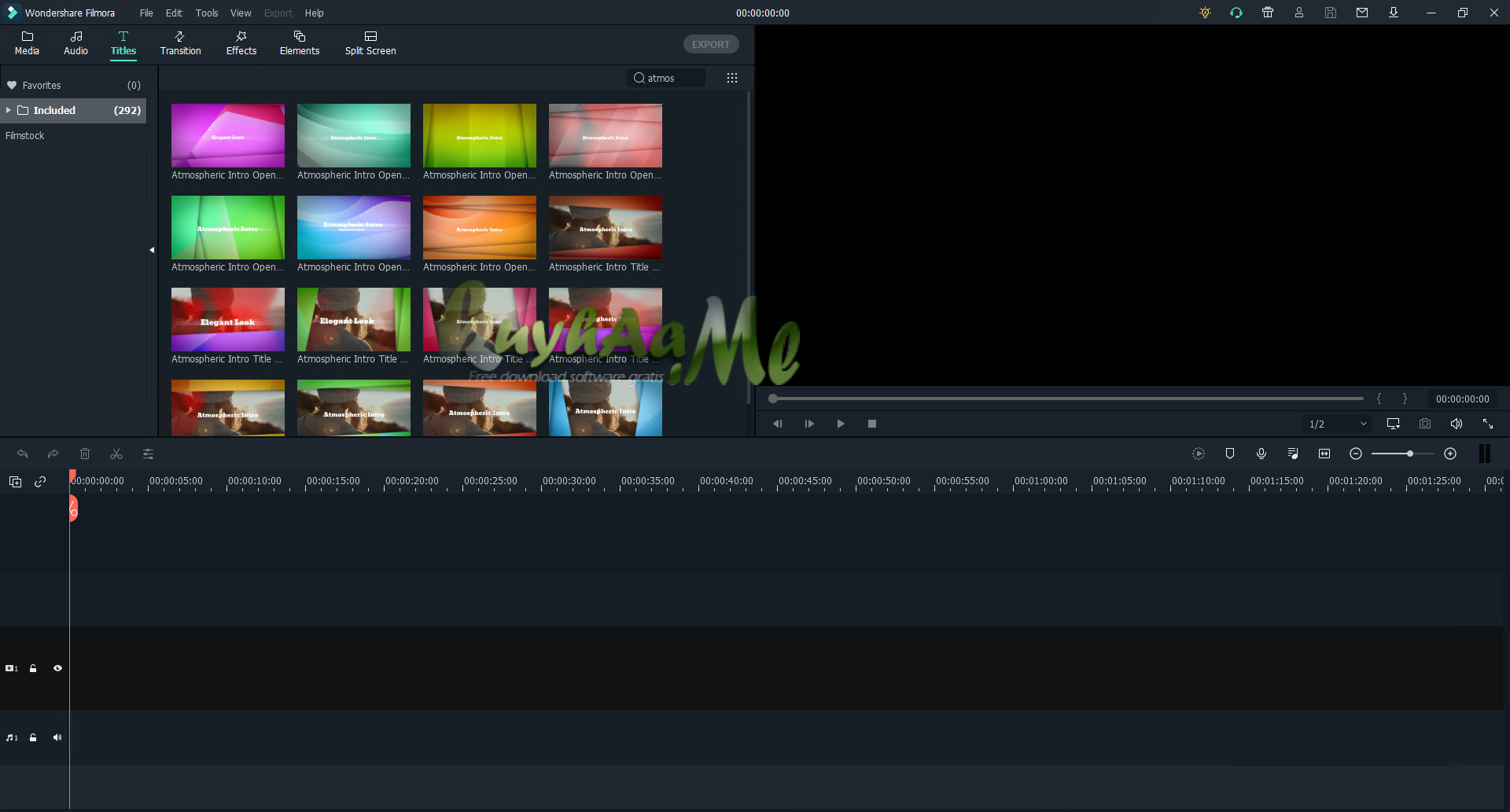1510x812 pixels.
Task: Click the zoom to fit timeline icon
Action: tap(1324, 454)
